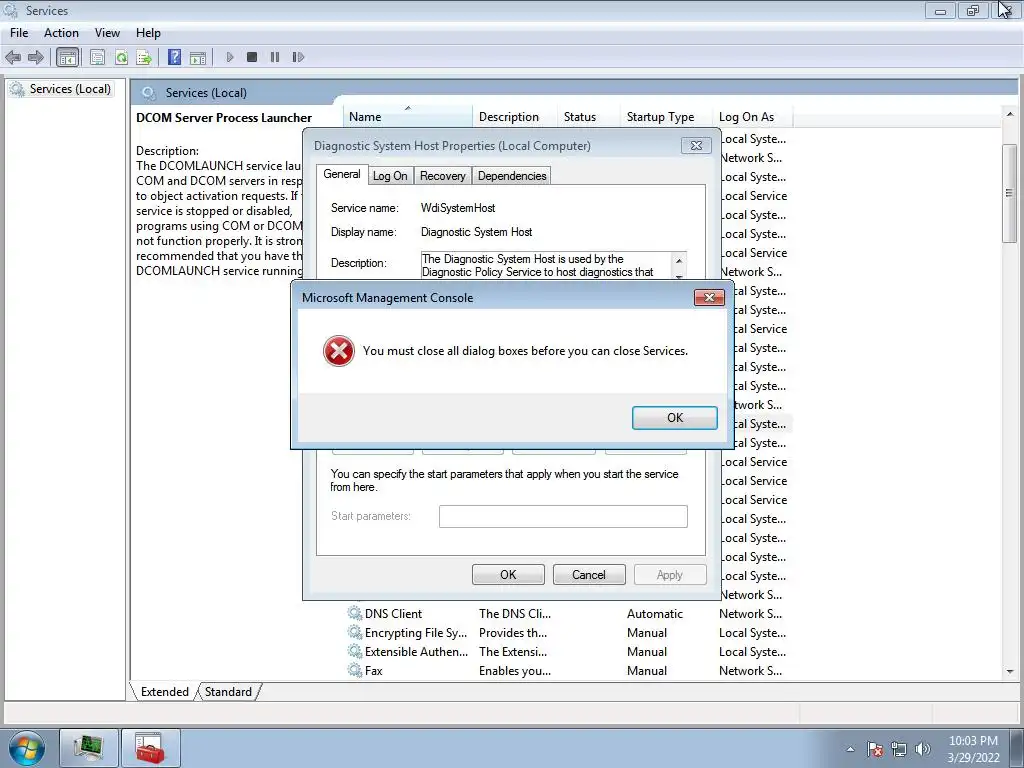The width and height of the screenshot is (1024, 768).
Task: Switch to the General tab
Action: point(342,174)
